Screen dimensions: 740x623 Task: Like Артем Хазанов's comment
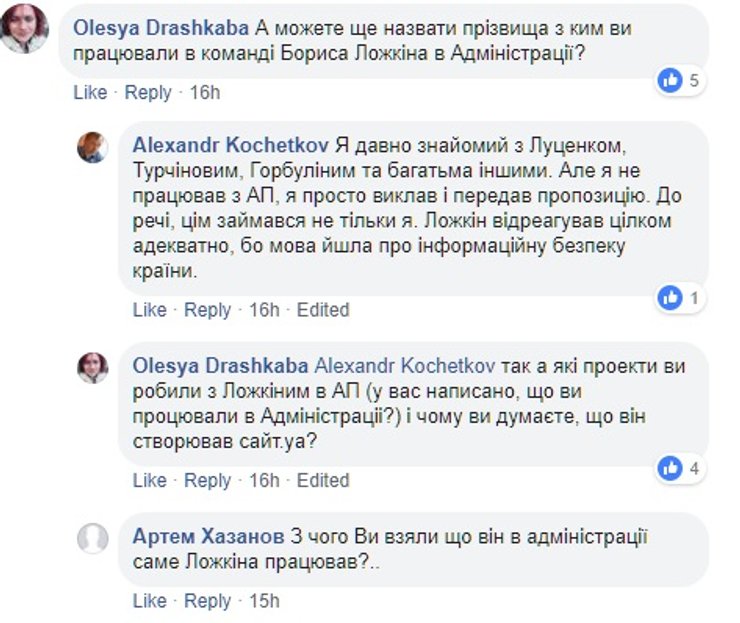coord(150,601)
